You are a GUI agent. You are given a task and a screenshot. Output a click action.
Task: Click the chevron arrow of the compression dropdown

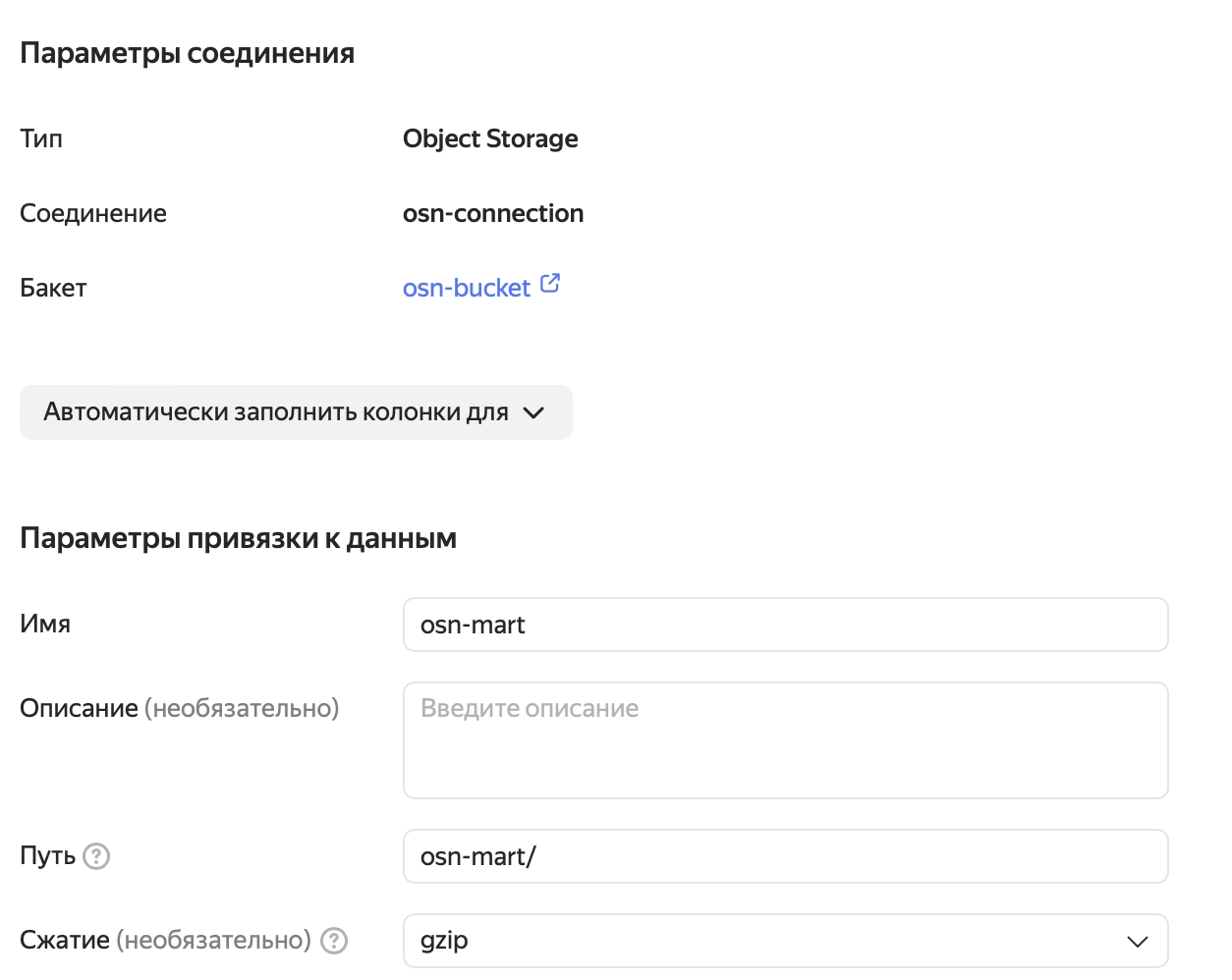(x=1137, y=941)
